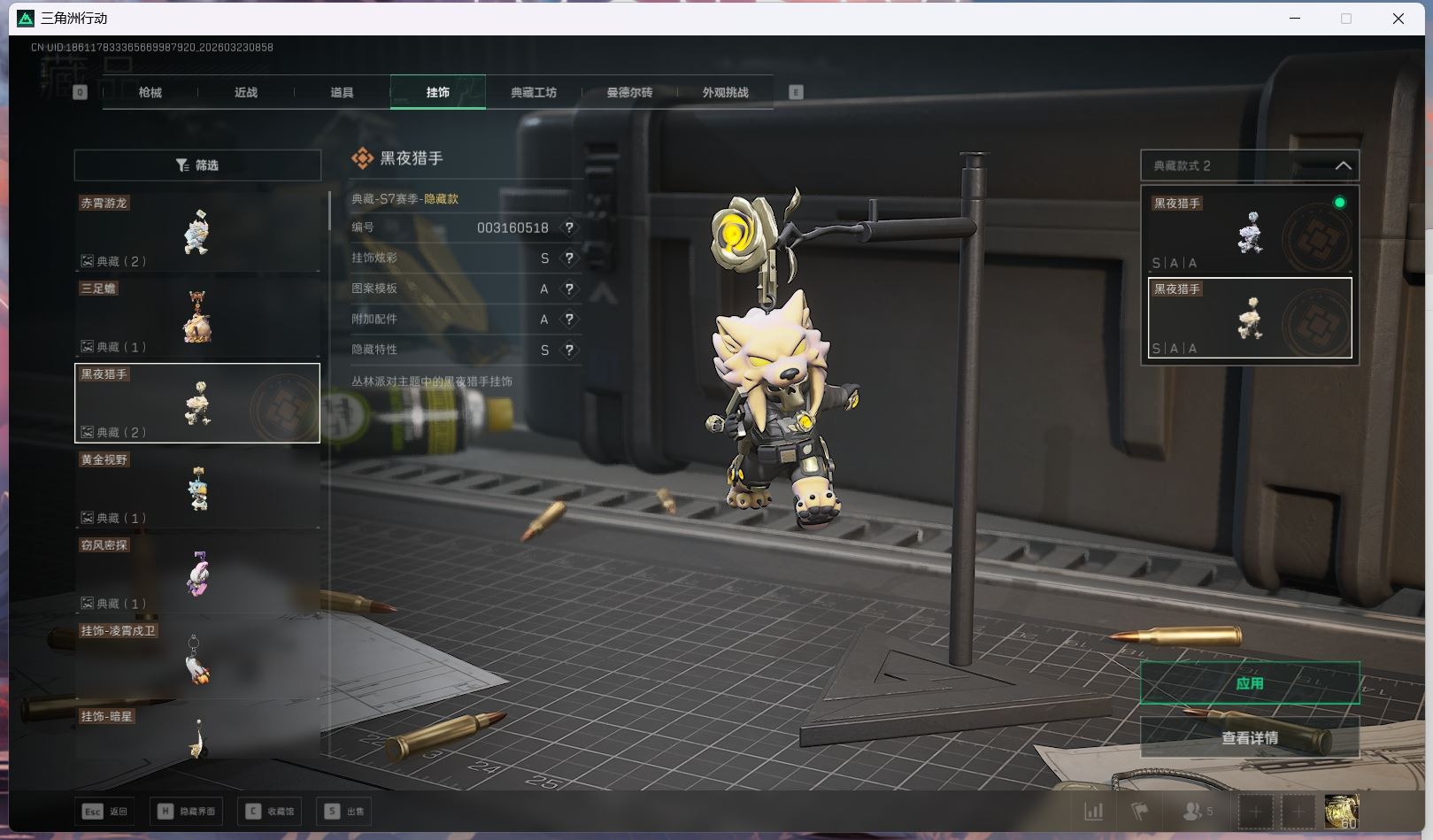Click the 查看详情 button

coord(1249,737)
